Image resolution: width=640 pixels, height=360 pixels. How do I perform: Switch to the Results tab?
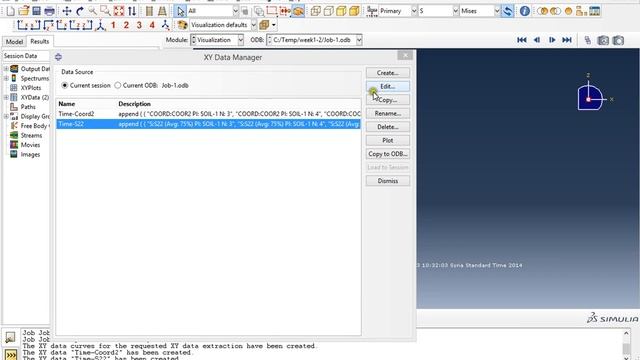tap(40, 41)
